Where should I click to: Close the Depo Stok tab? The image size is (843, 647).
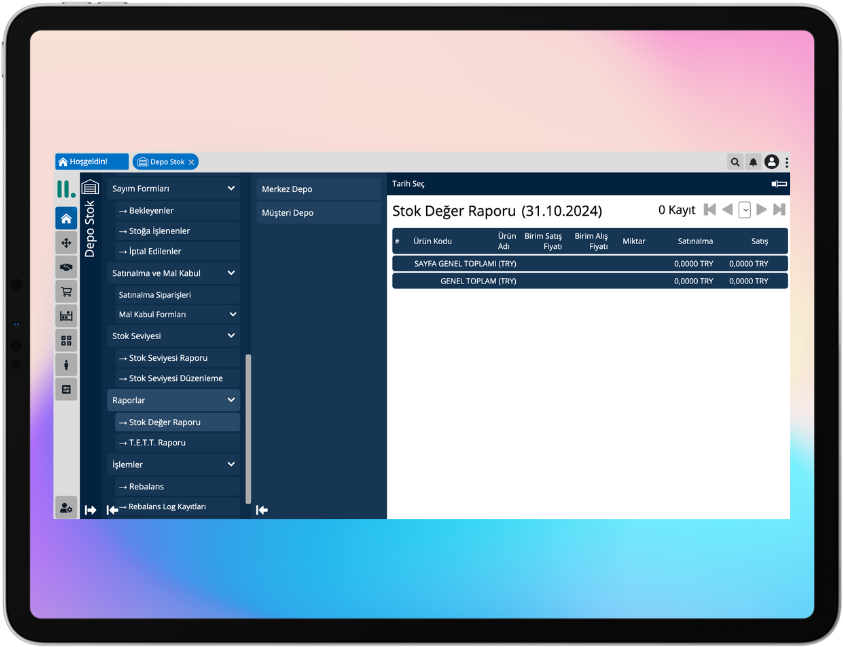coord(191,162)
